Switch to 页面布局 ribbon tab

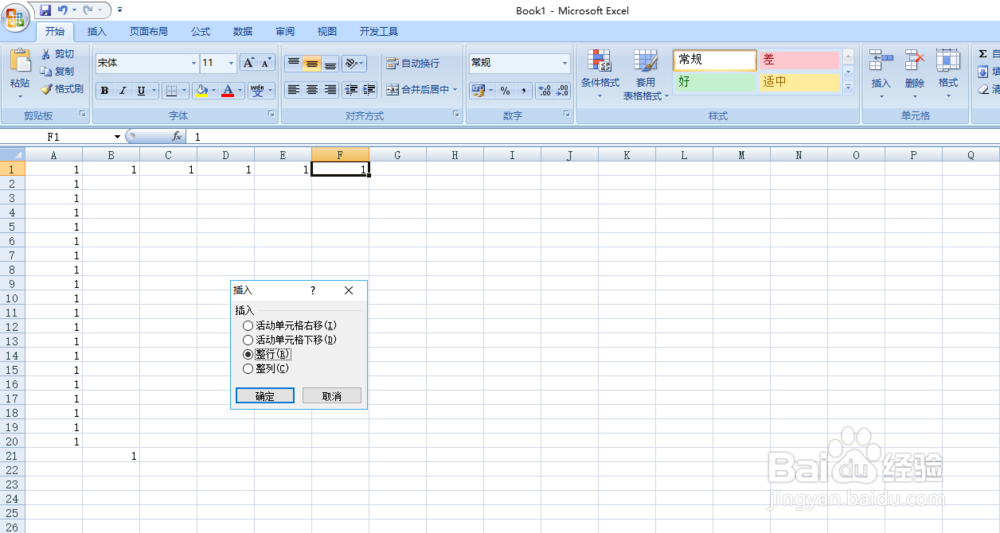(x=149, y=31)
